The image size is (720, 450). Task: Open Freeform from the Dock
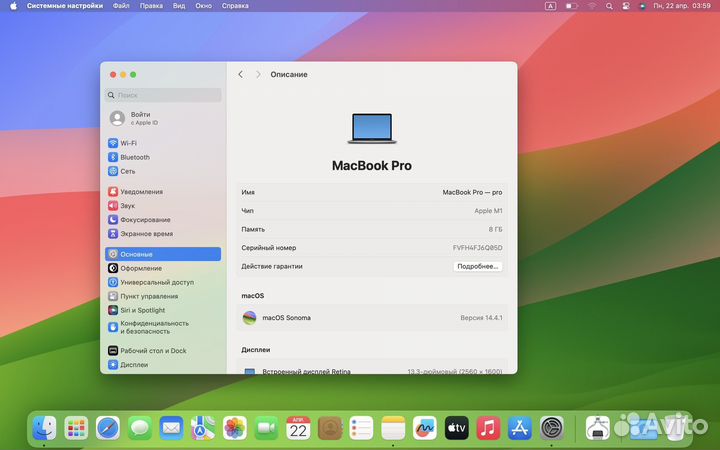425,428
